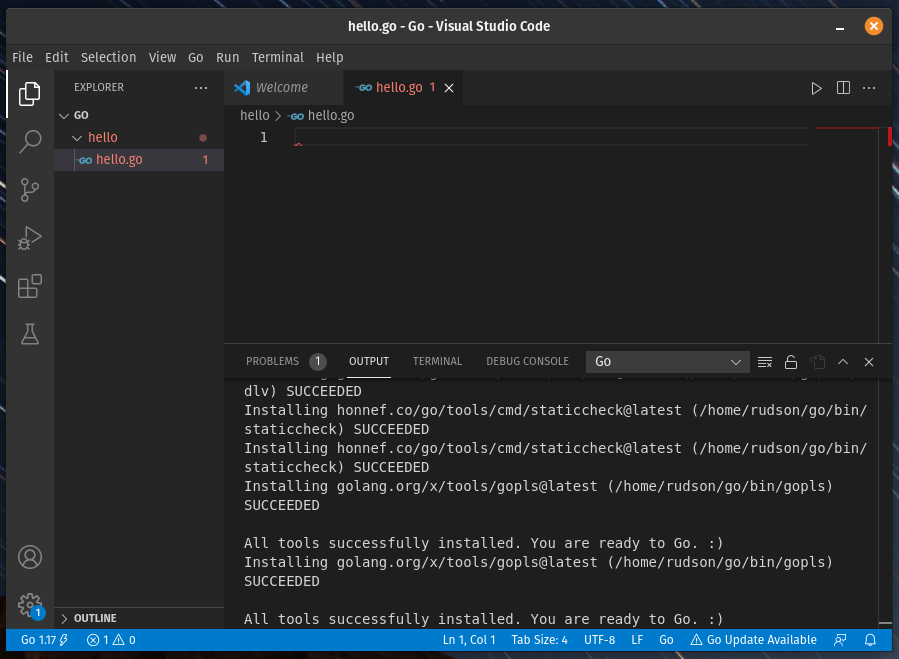The width and height of the screenshot is (899, 659).
Task: Click the Explorer more actions ellipsis
Action: [x=201, y=88]
